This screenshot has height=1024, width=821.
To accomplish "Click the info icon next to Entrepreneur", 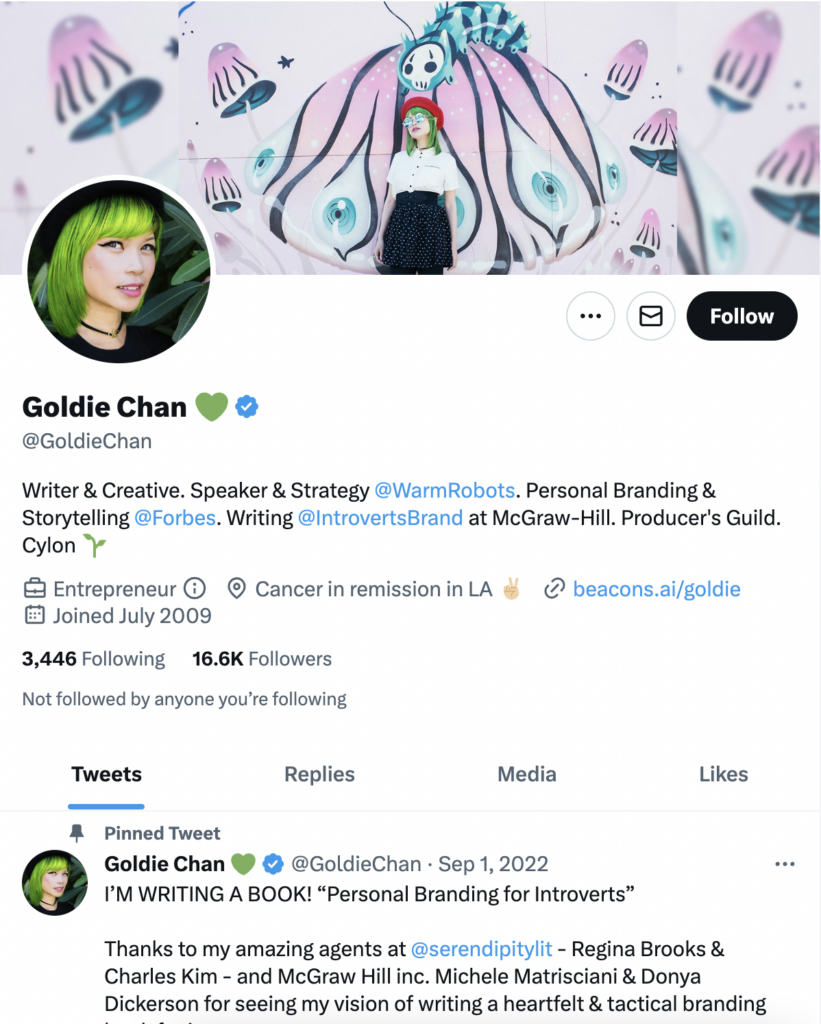I will click(x=195, y=588).
